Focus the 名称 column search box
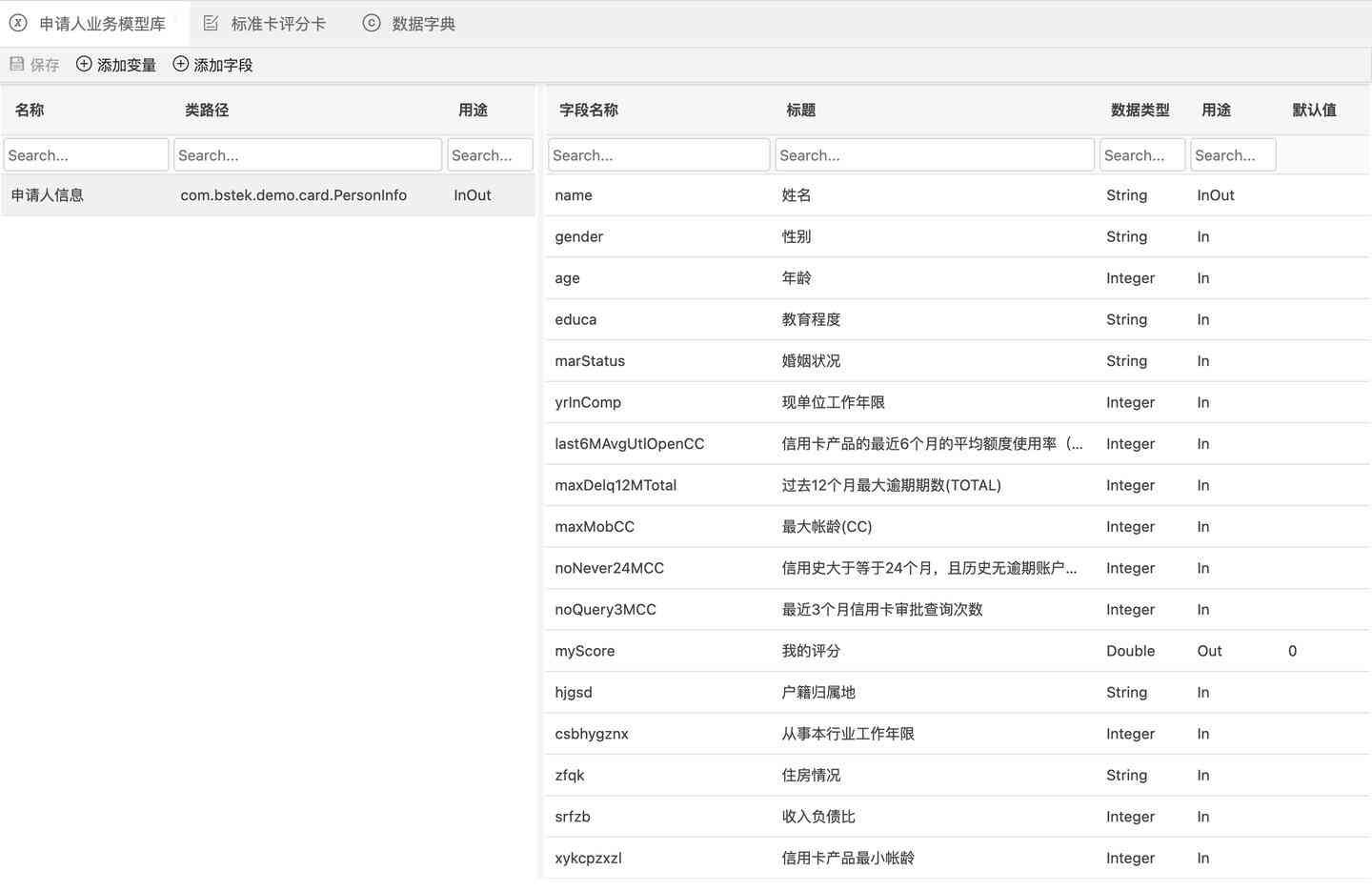Viewport: 1372px width, 891px height. (86, 155)
